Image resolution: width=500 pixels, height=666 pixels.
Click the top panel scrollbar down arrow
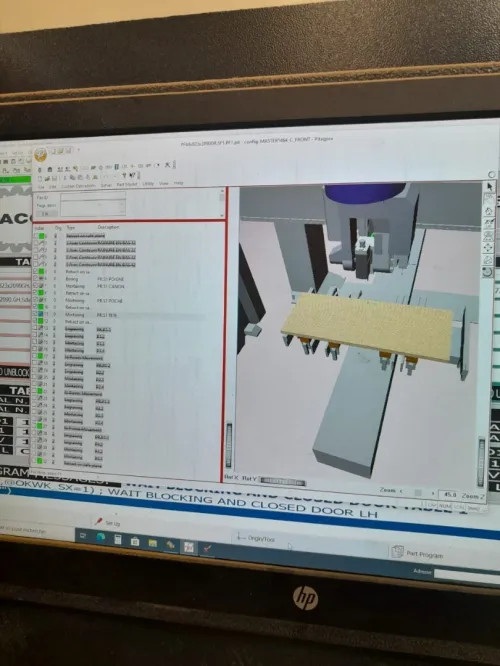click(x=222, y=215)
